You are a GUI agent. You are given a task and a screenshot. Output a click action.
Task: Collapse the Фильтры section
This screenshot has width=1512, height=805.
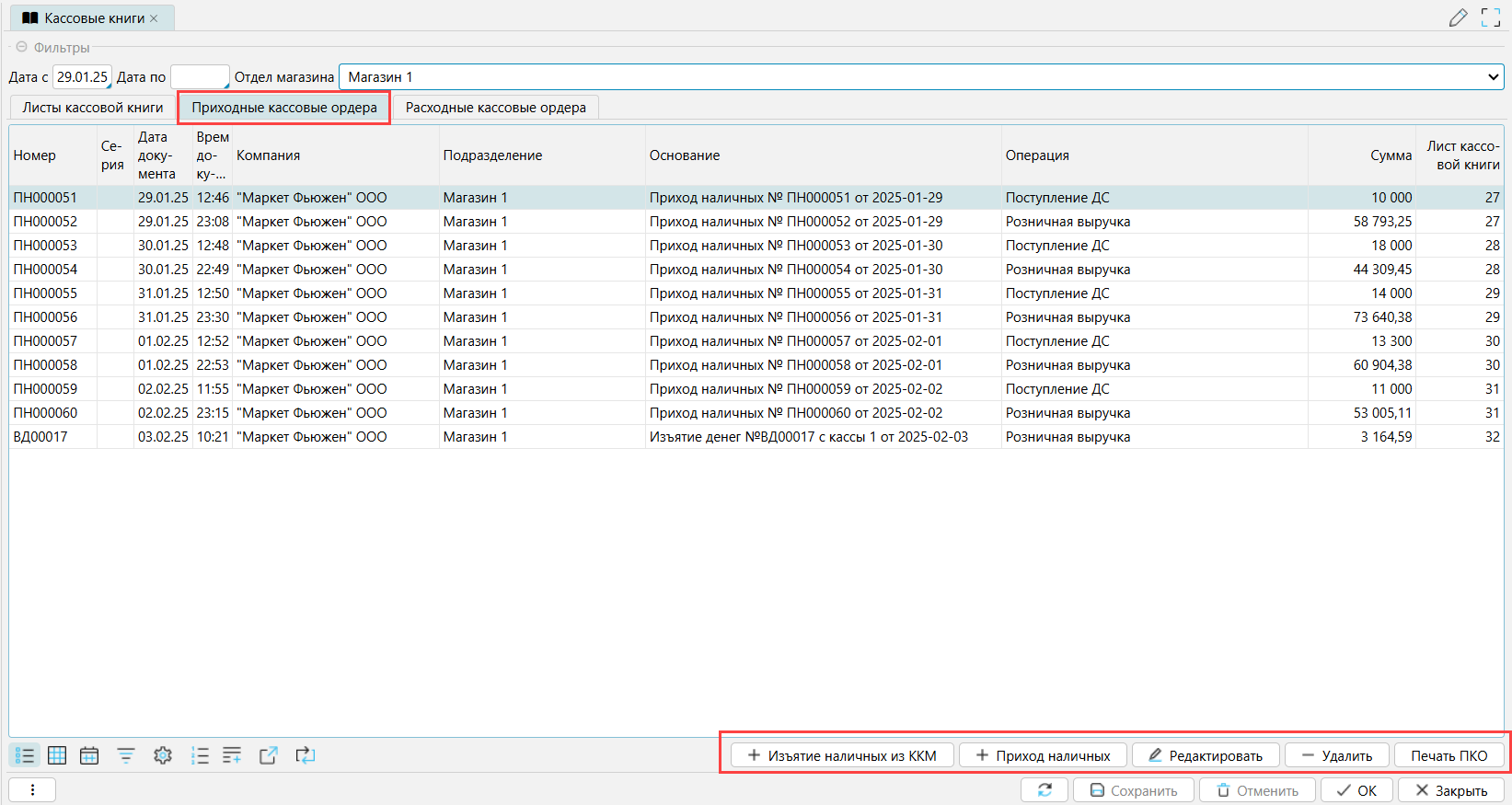[22, 47]
